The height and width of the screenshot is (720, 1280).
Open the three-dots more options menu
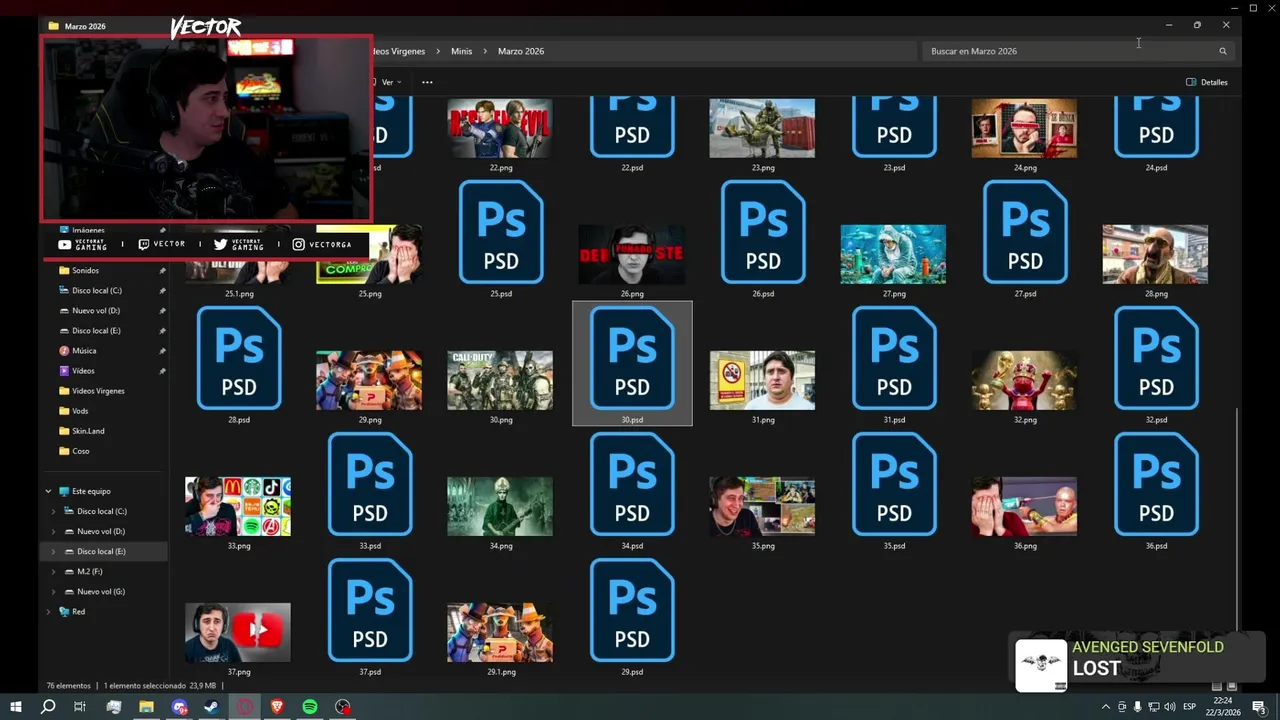pyautogui.click(x=427, y=82)
